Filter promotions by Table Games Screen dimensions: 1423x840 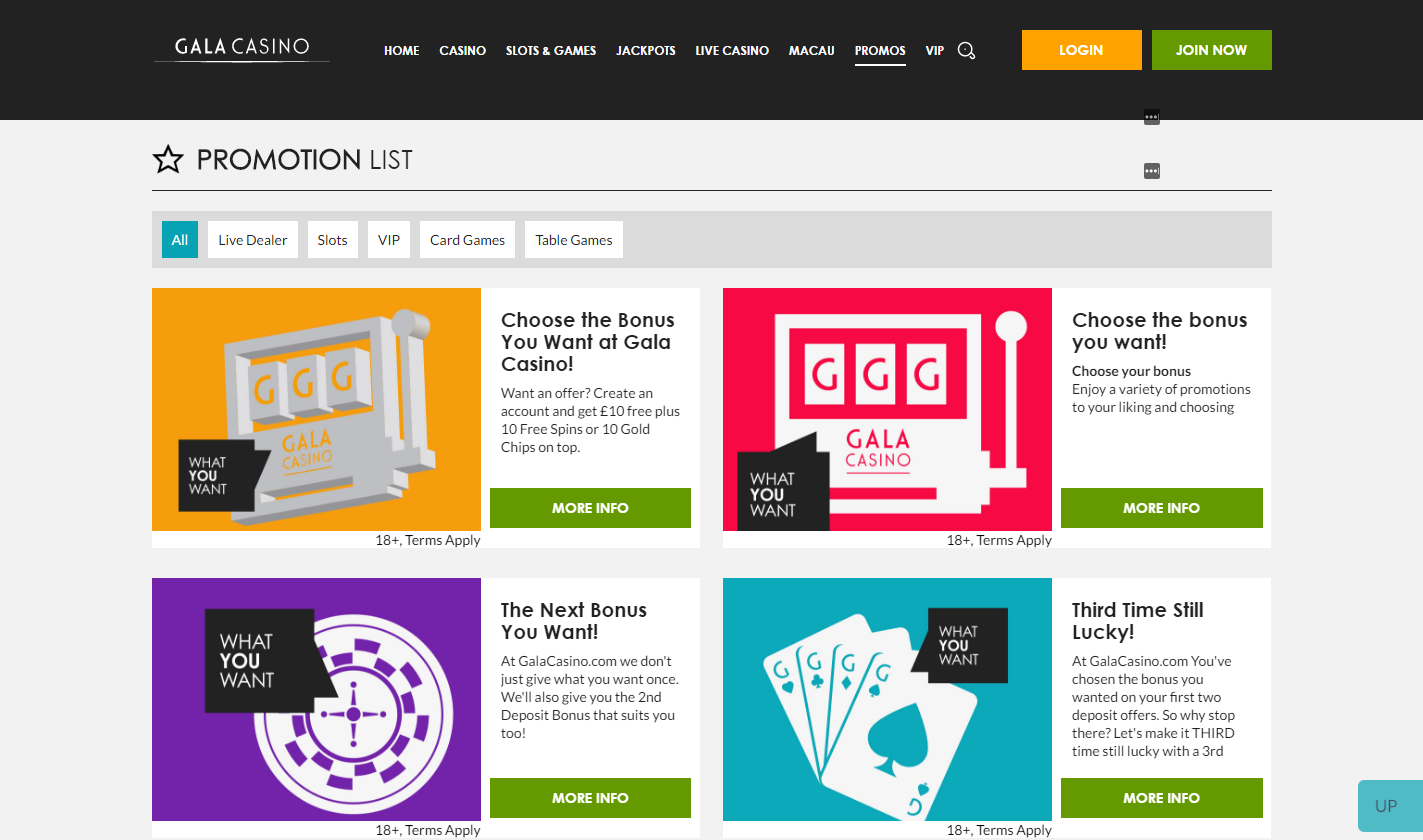click(574, 240)
